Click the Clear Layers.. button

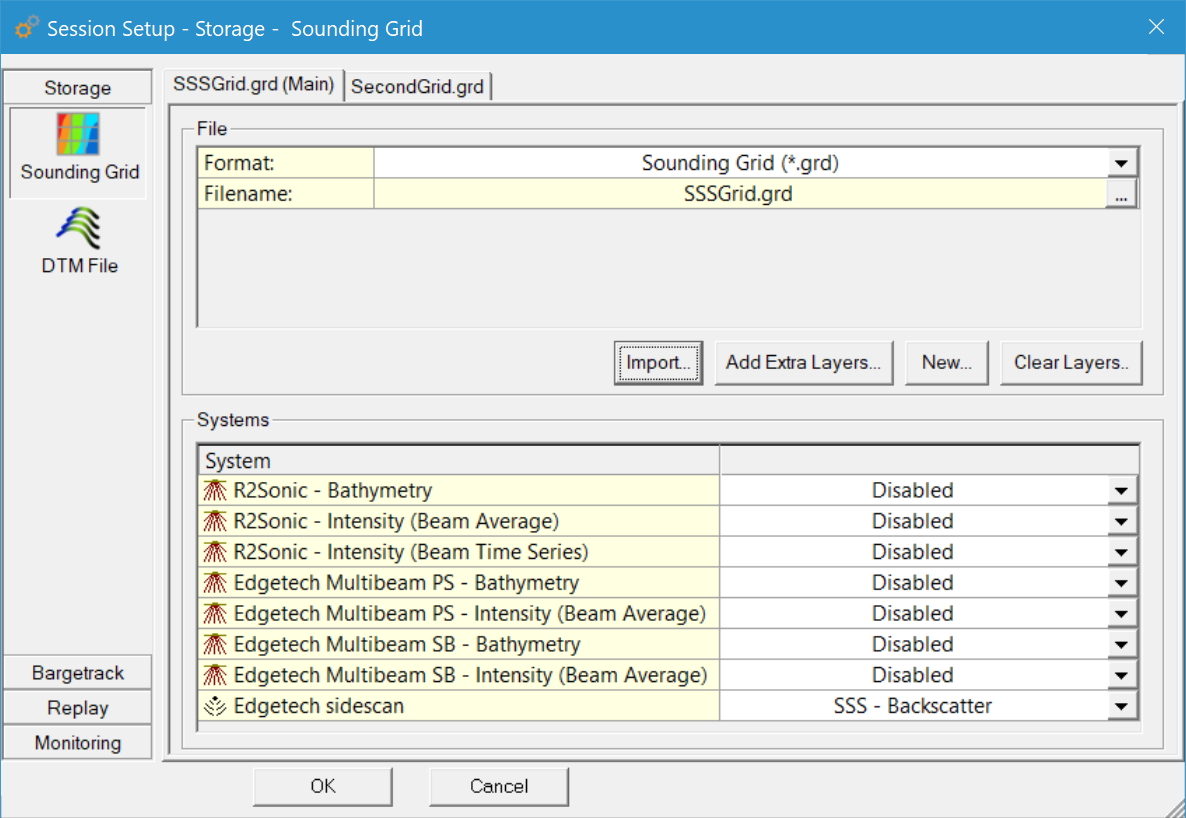1071,363
